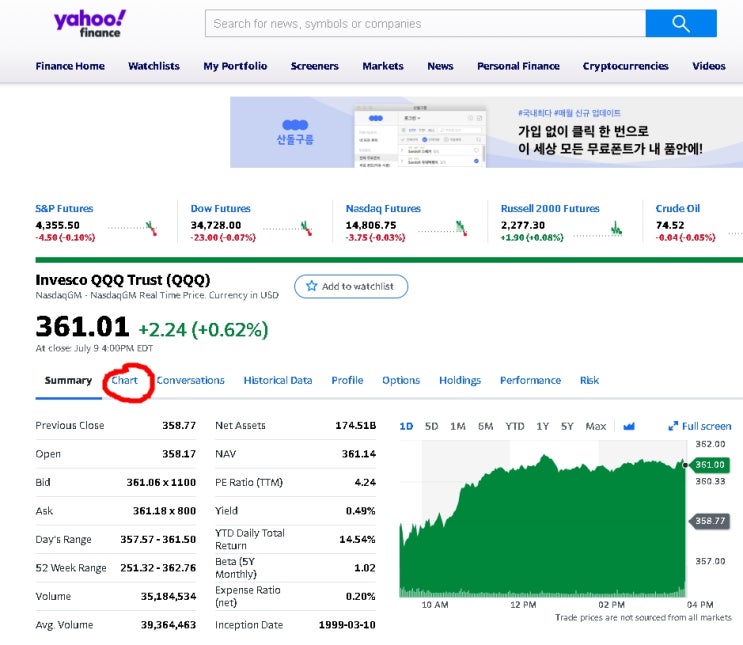Switch to the Risk tab

(589, 381)
